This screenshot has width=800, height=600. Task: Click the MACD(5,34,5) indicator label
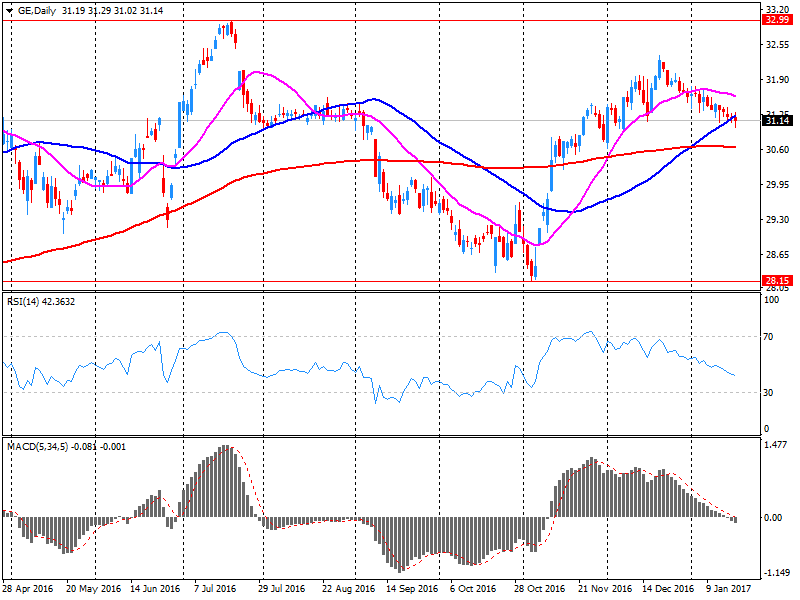tap(66, 446)
